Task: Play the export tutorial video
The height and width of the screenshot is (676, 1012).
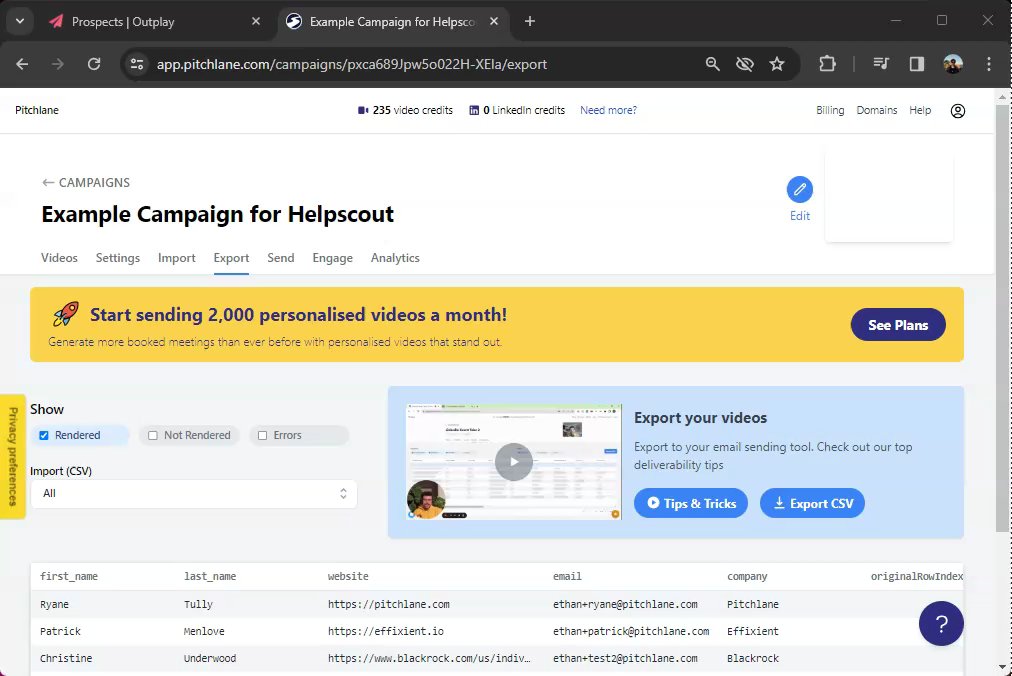Action: tap(514, 462)
